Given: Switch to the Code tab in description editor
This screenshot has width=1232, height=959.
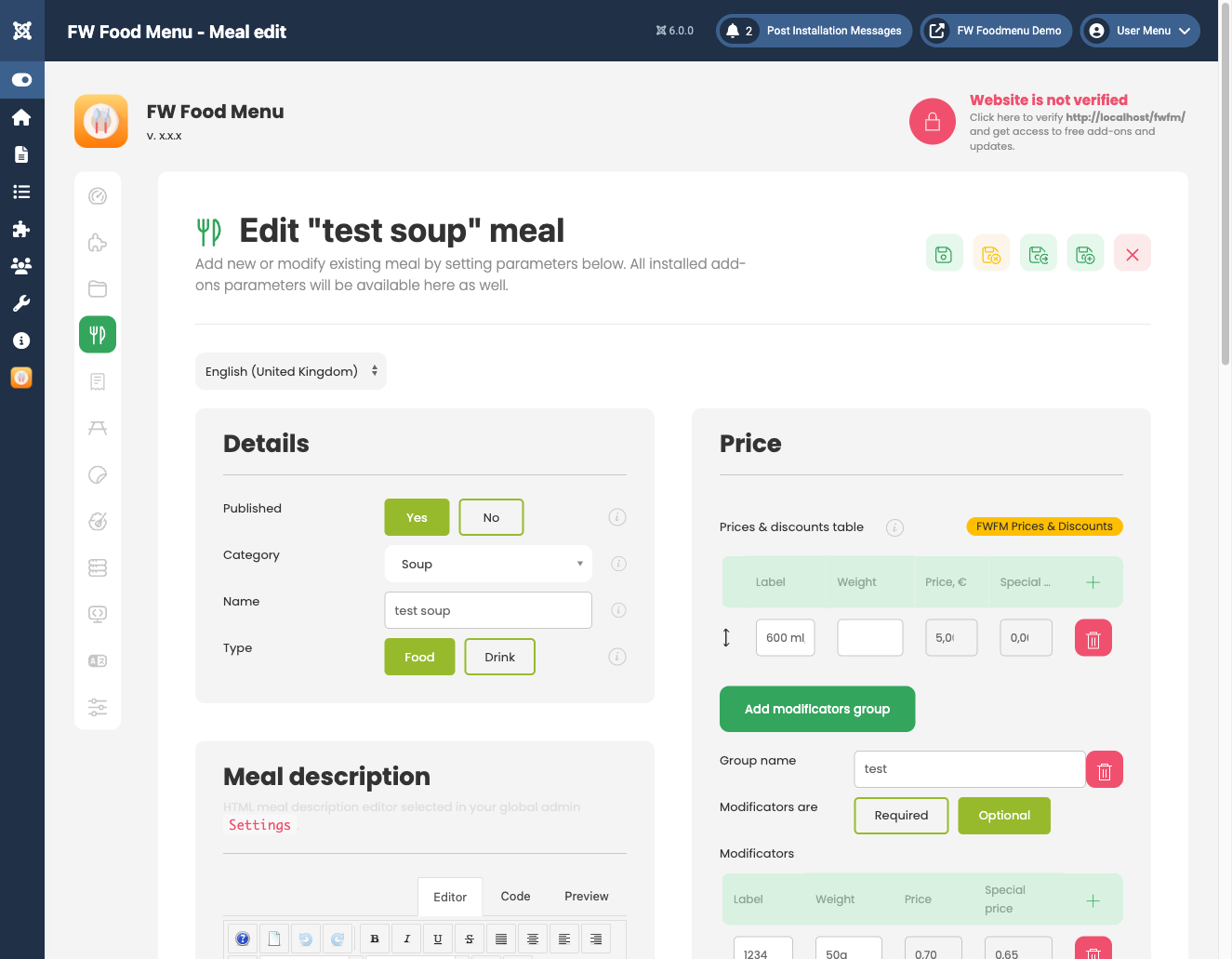Looking at the screenshot, I should tap(515, 896).
